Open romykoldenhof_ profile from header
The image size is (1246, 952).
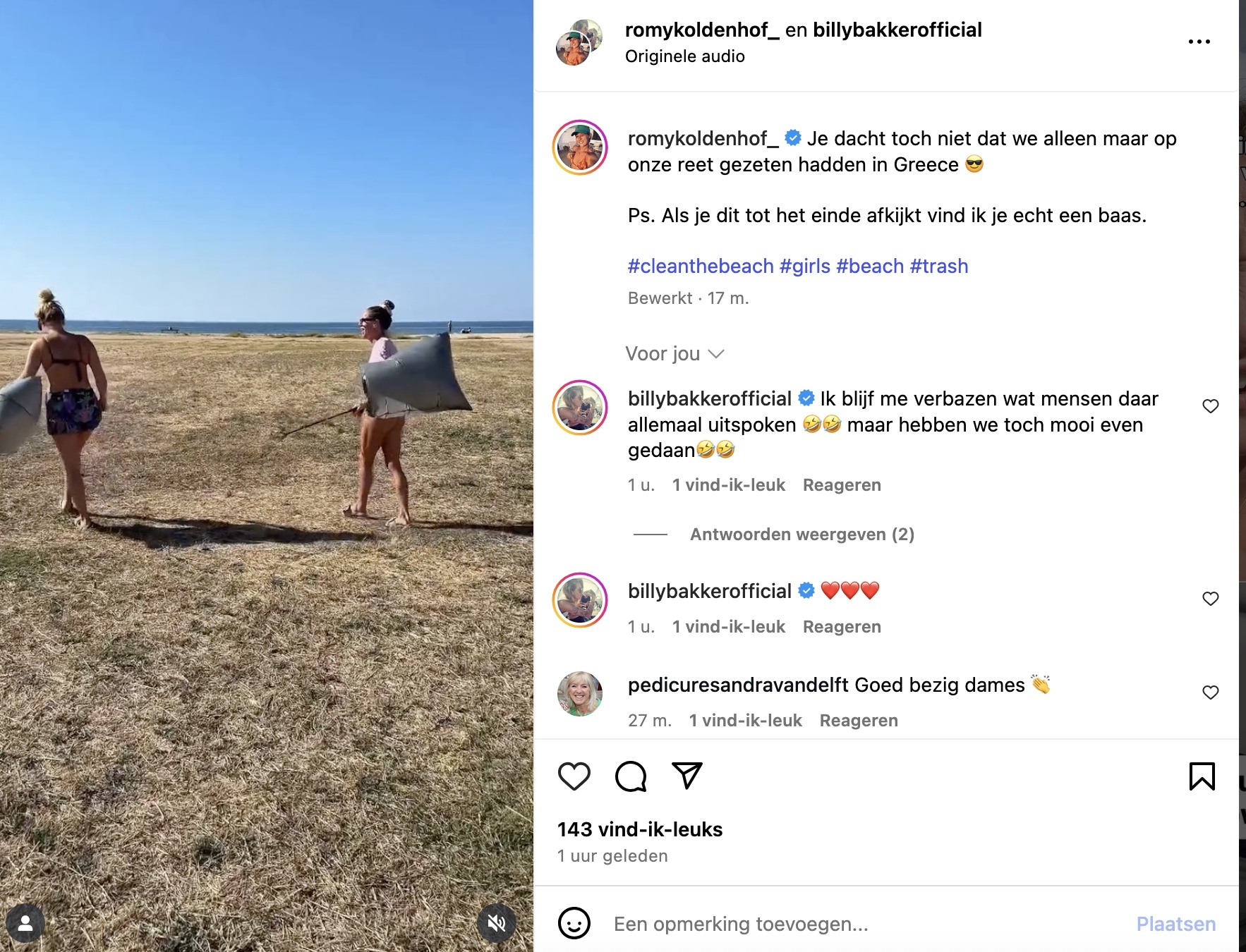click(x=702, y=30)
